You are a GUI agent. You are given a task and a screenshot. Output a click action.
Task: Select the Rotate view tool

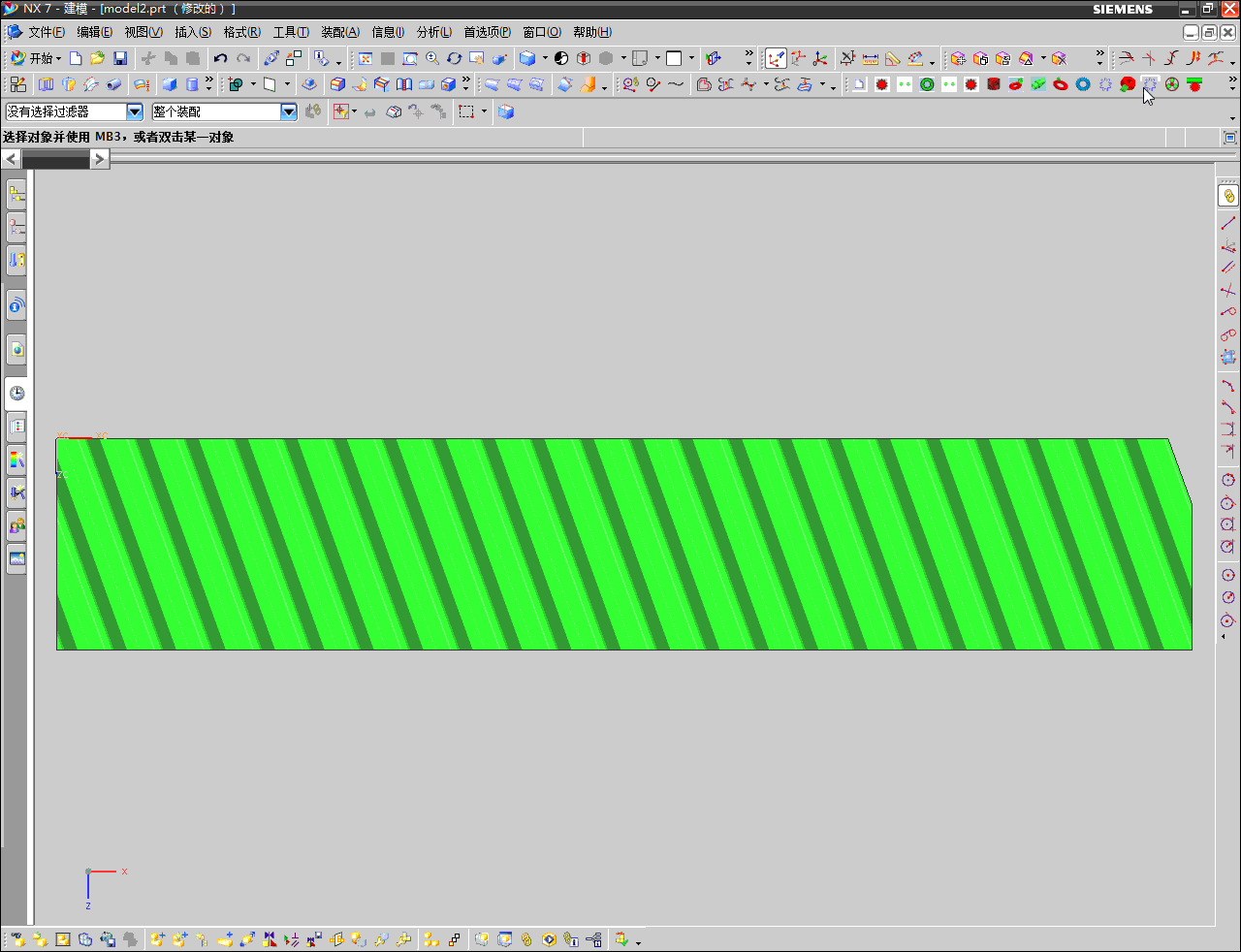(x=455, y=58)
